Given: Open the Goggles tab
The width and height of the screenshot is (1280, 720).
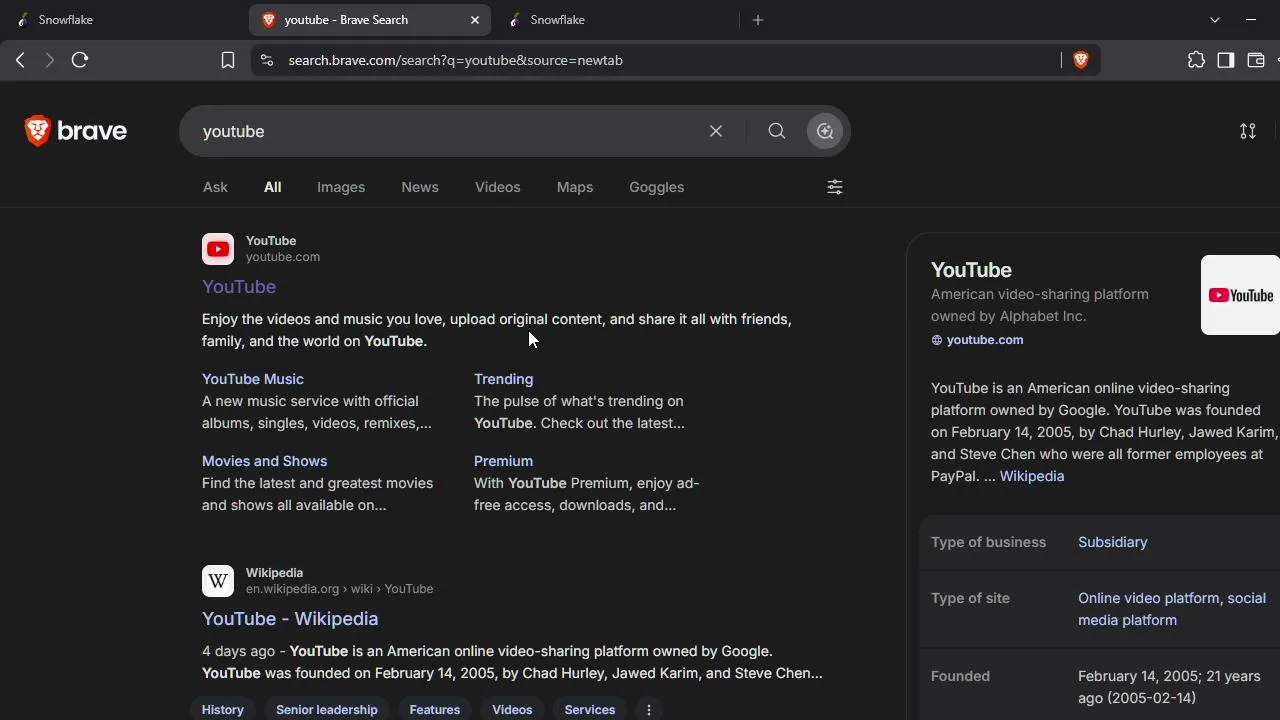Looking at the screenshot, I should (x=657, y=187).
